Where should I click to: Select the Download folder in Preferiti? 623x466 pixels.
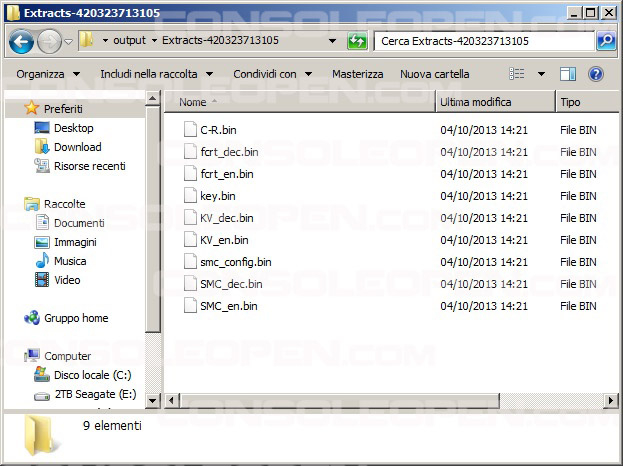point(77,147)
